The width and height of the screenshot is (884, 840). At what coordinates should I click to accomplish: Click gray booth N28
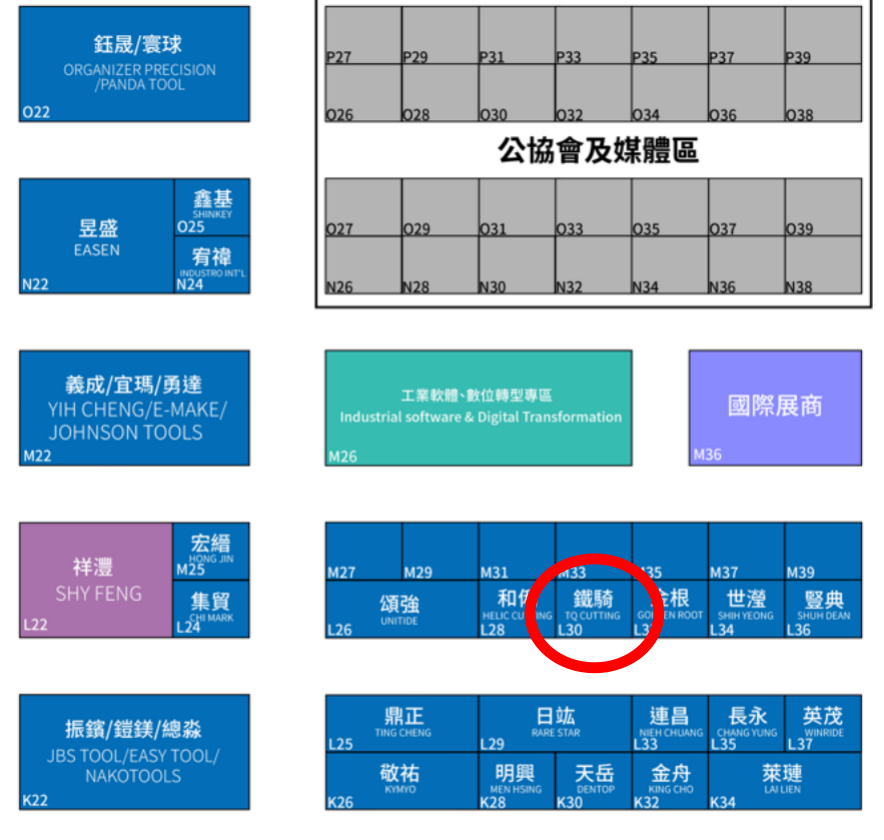(x=440, y=265)
